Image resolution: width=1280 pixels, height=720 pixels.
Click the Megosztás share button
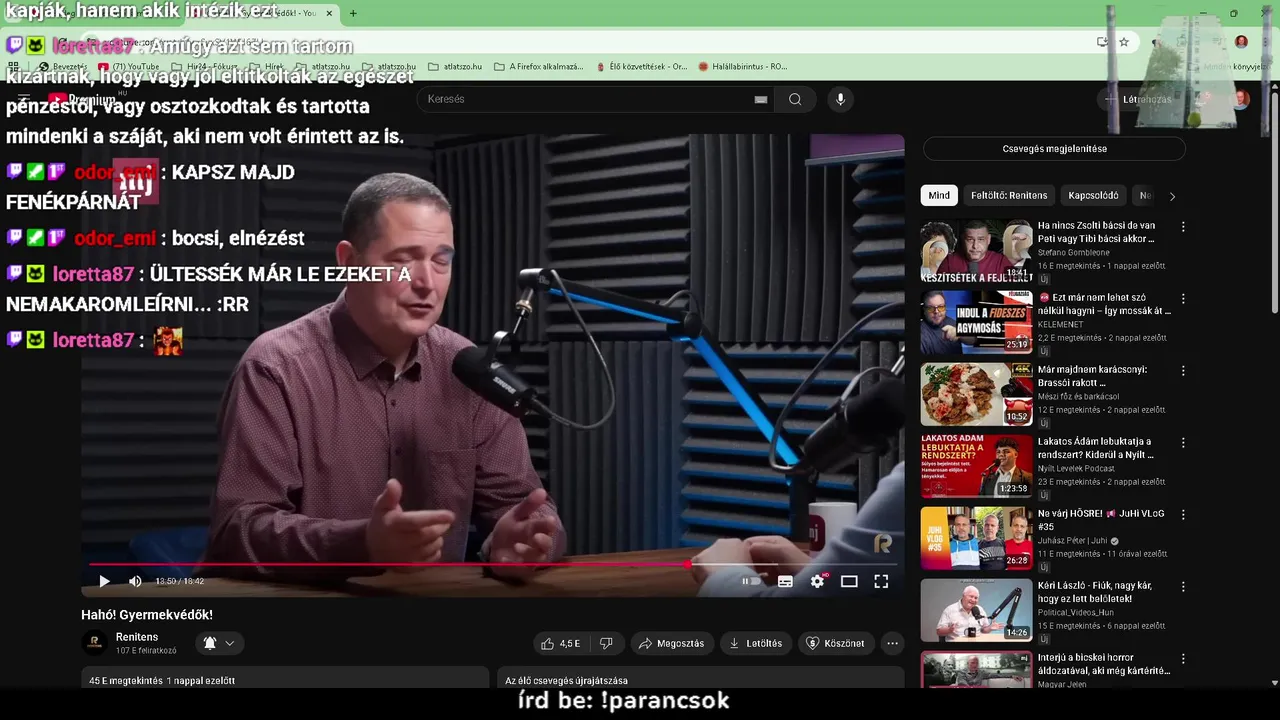[671, 643]
